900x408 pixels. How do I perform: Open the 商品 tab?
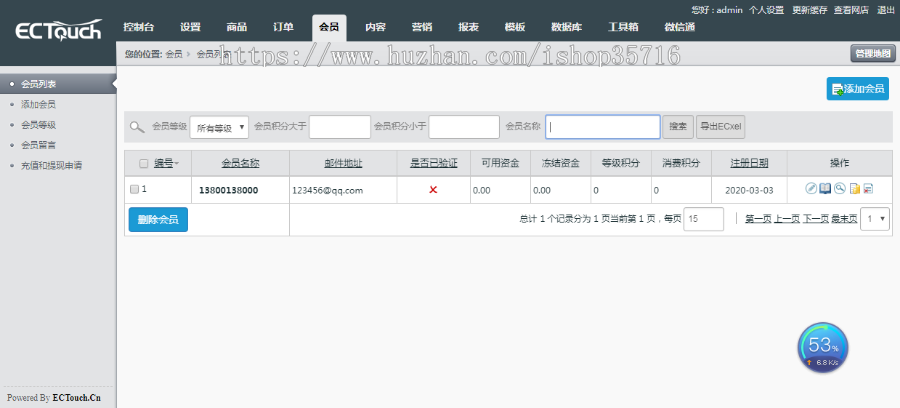(x=236, y=27)
